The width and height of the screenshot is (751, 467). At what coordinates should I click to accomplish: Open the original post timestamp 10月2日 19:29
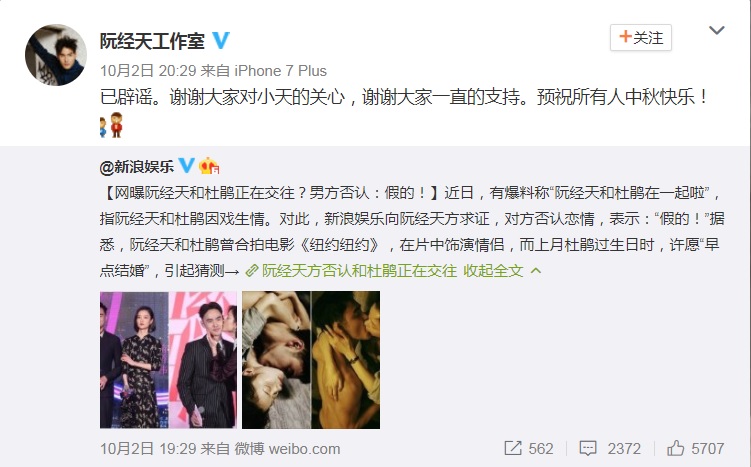pyautogui.click(x=148, y=449)
